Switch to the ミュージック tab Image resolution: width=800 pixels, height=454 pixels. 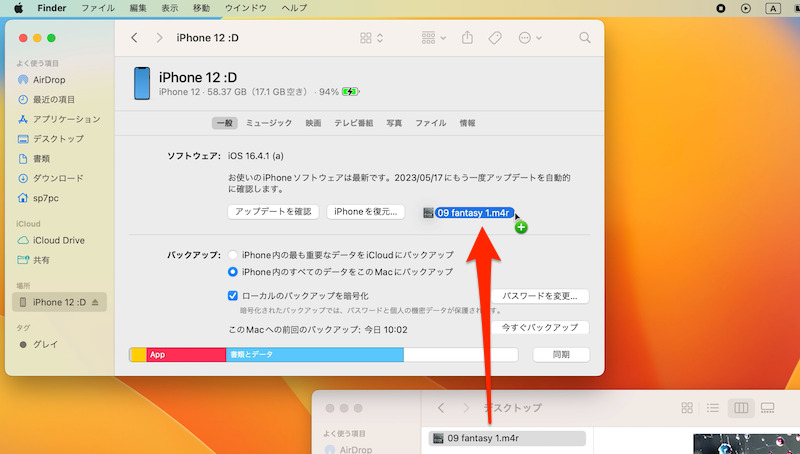click(269, 123)
